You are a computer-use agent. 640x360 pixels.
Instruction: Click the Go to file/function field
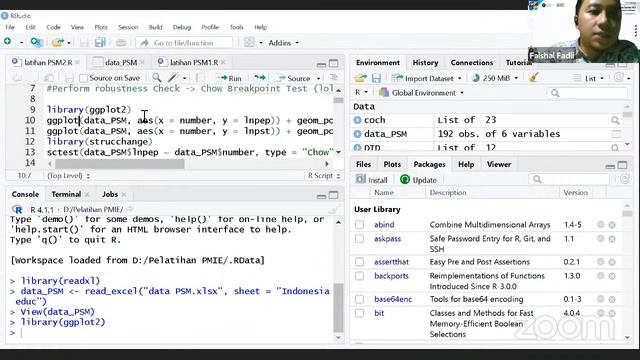pyautogui.click(x=185, y=43)
